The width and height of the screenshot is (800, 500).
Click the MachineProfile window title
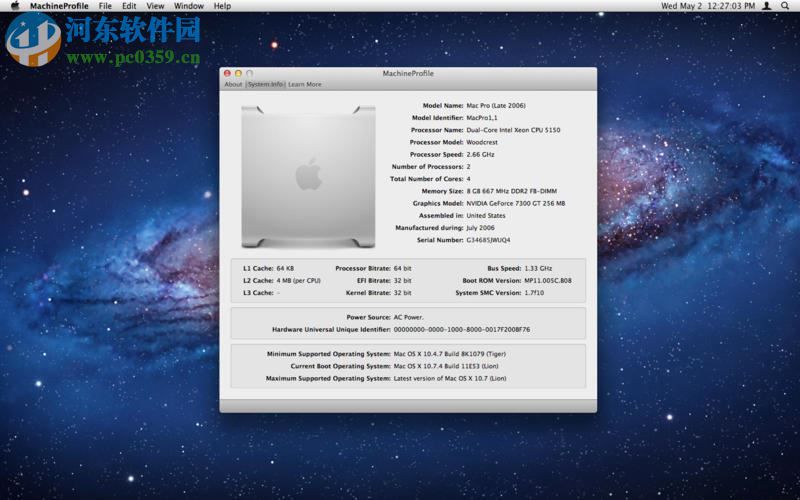(408, 73)
